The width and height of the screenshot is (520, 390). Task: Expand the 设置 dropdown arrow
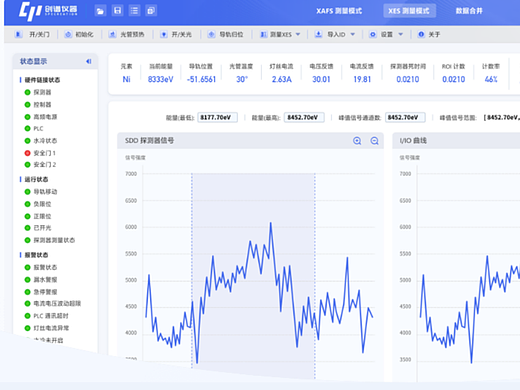click(x=401, y=34)
